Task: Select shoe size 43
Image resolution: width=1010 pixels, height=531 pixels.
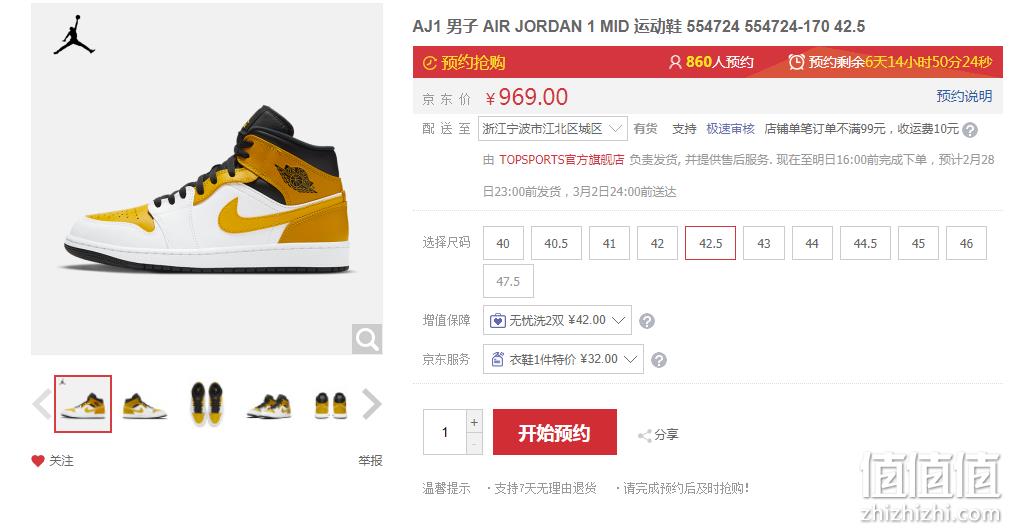Action: 764,244
